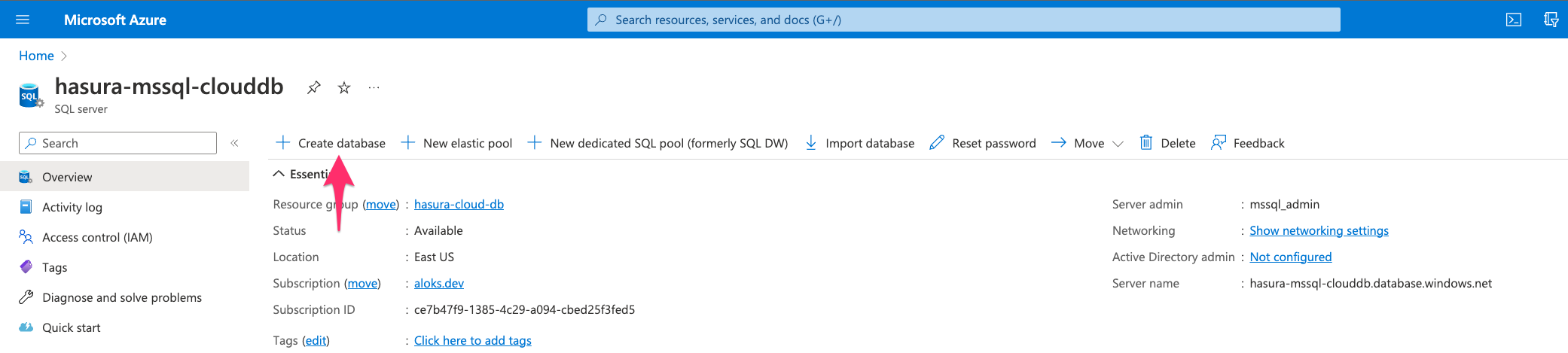Click the Delete button label
The image size is (1568, 353).
pyautogui.click(x=1178, y=143)
